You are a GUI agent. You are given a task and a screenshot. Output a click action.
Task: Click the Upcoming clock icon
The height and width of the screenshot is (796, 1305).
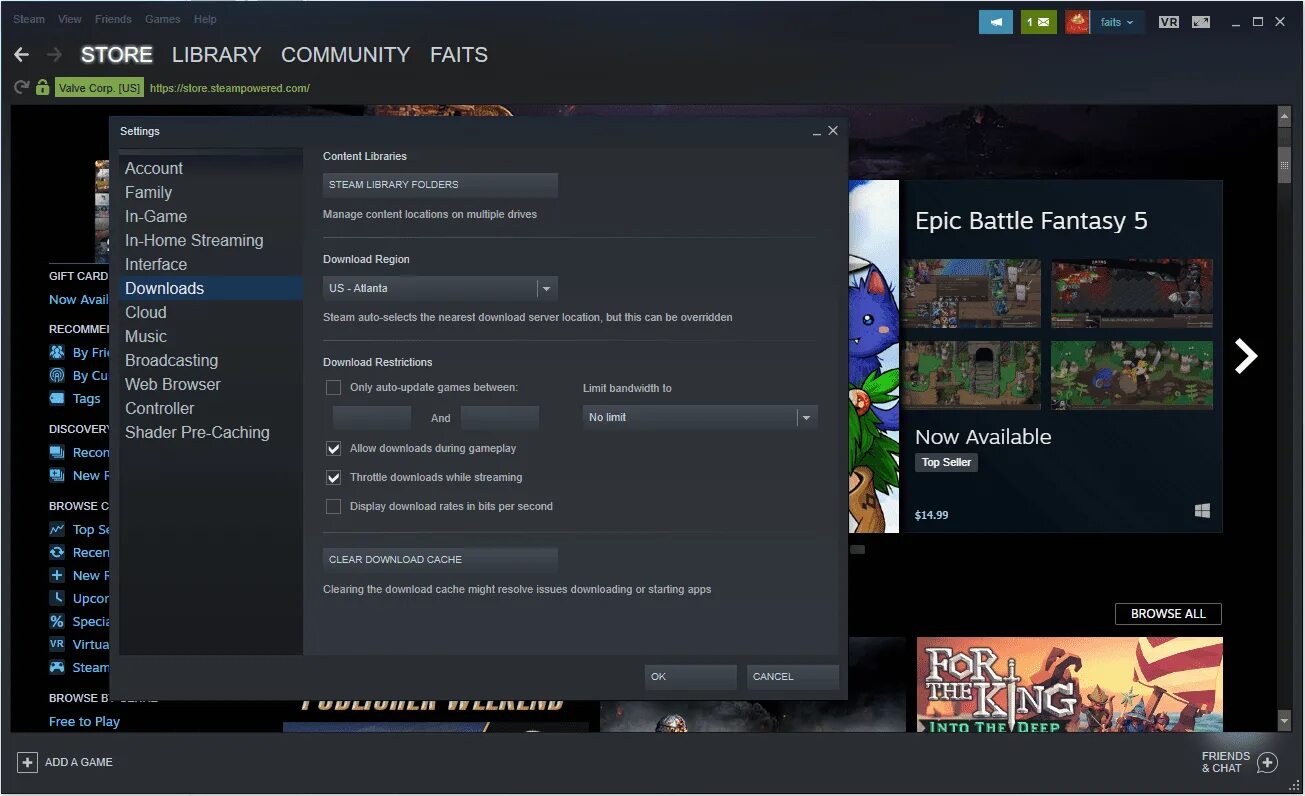tap(57, 598)
